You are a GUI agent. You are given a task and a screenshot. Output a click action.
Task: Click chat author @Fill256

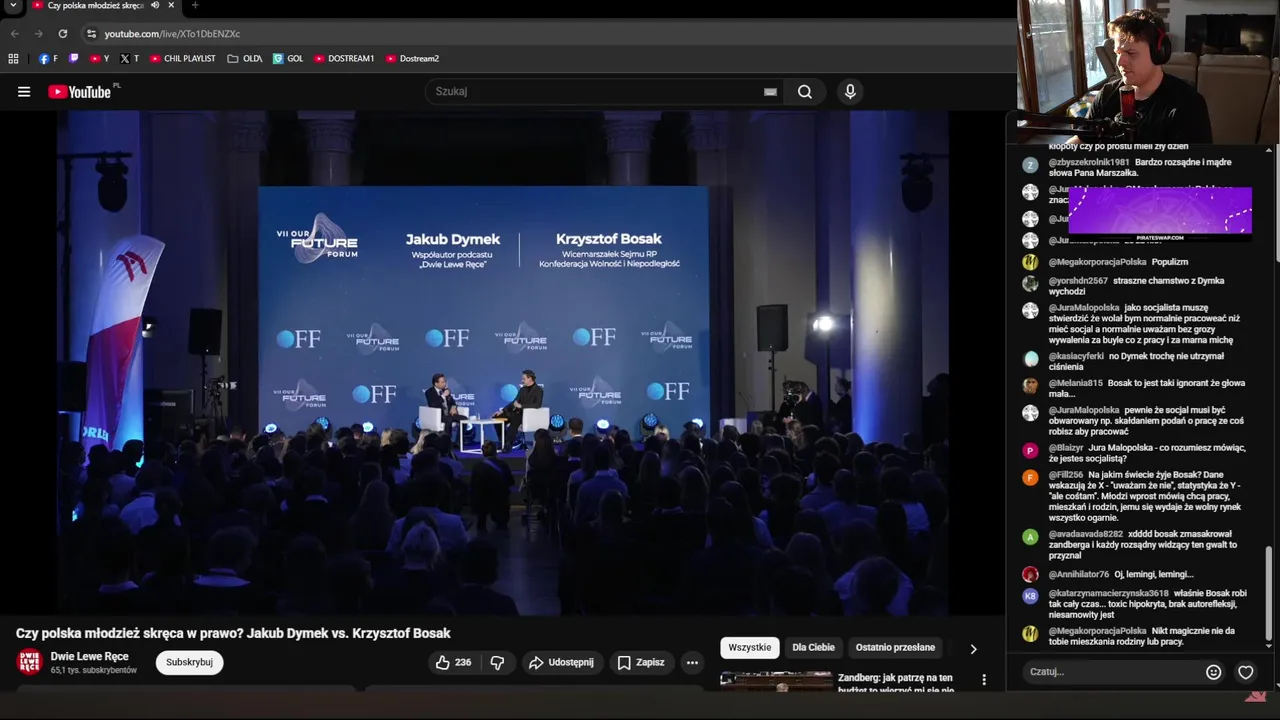click(x=1066, y=475)
